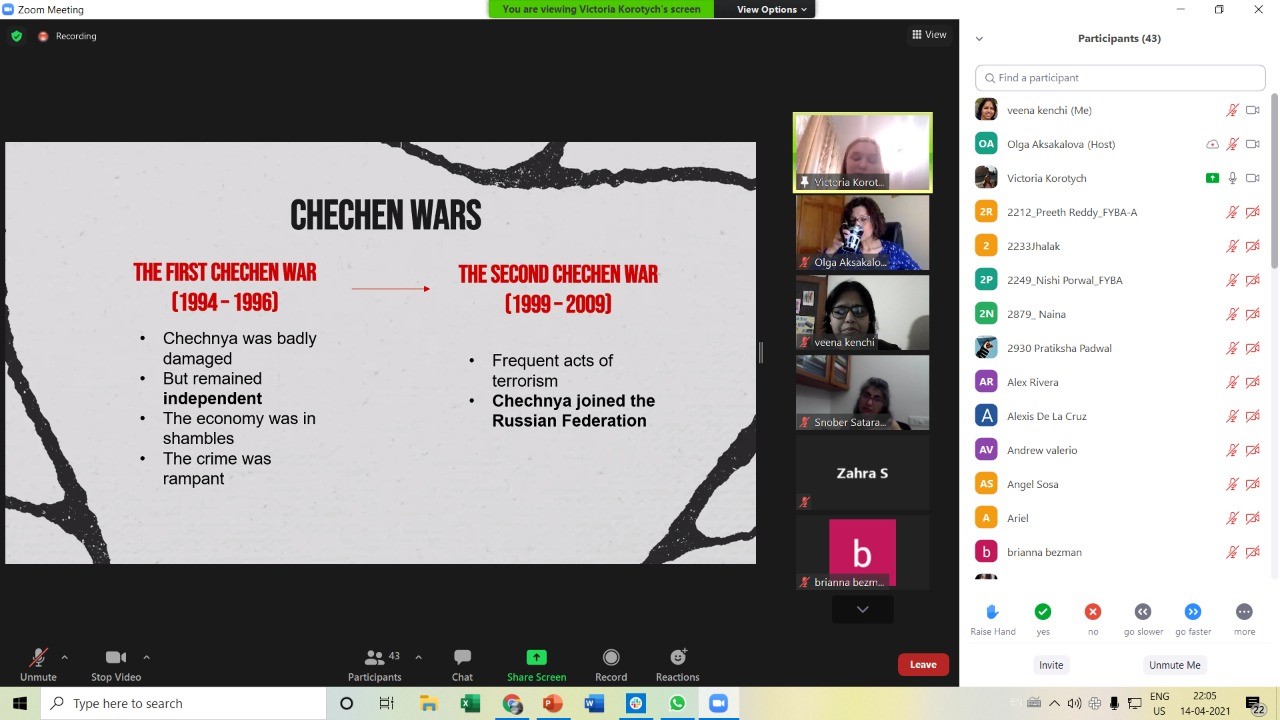Image resolution: width=1280 pixels, height=720 pixels.
Task: Click the 'Find a participant' search field
Action: click(x=1120, y=78)
